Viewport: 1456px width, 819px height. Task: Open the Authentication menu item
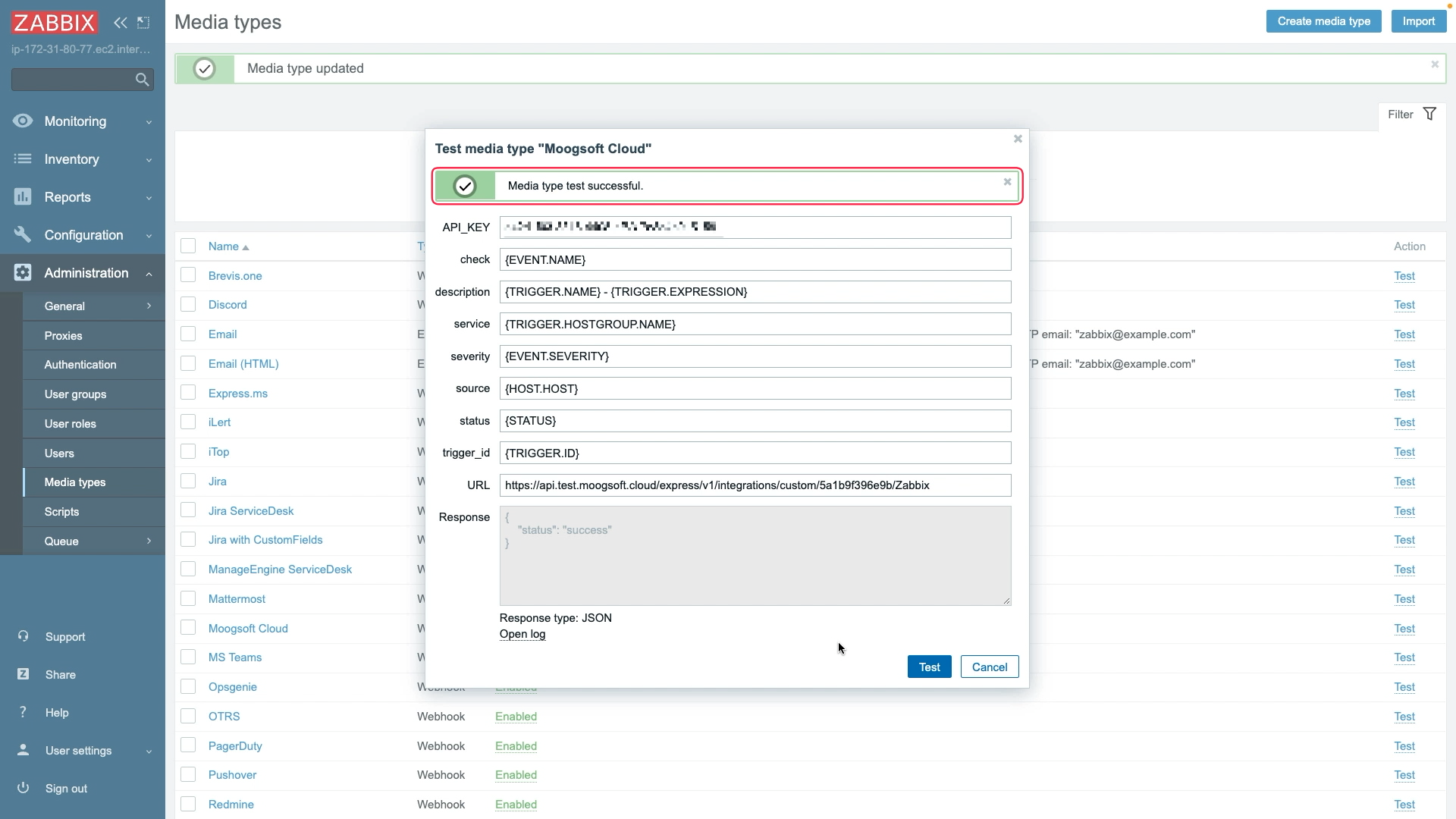pos(94,365)
